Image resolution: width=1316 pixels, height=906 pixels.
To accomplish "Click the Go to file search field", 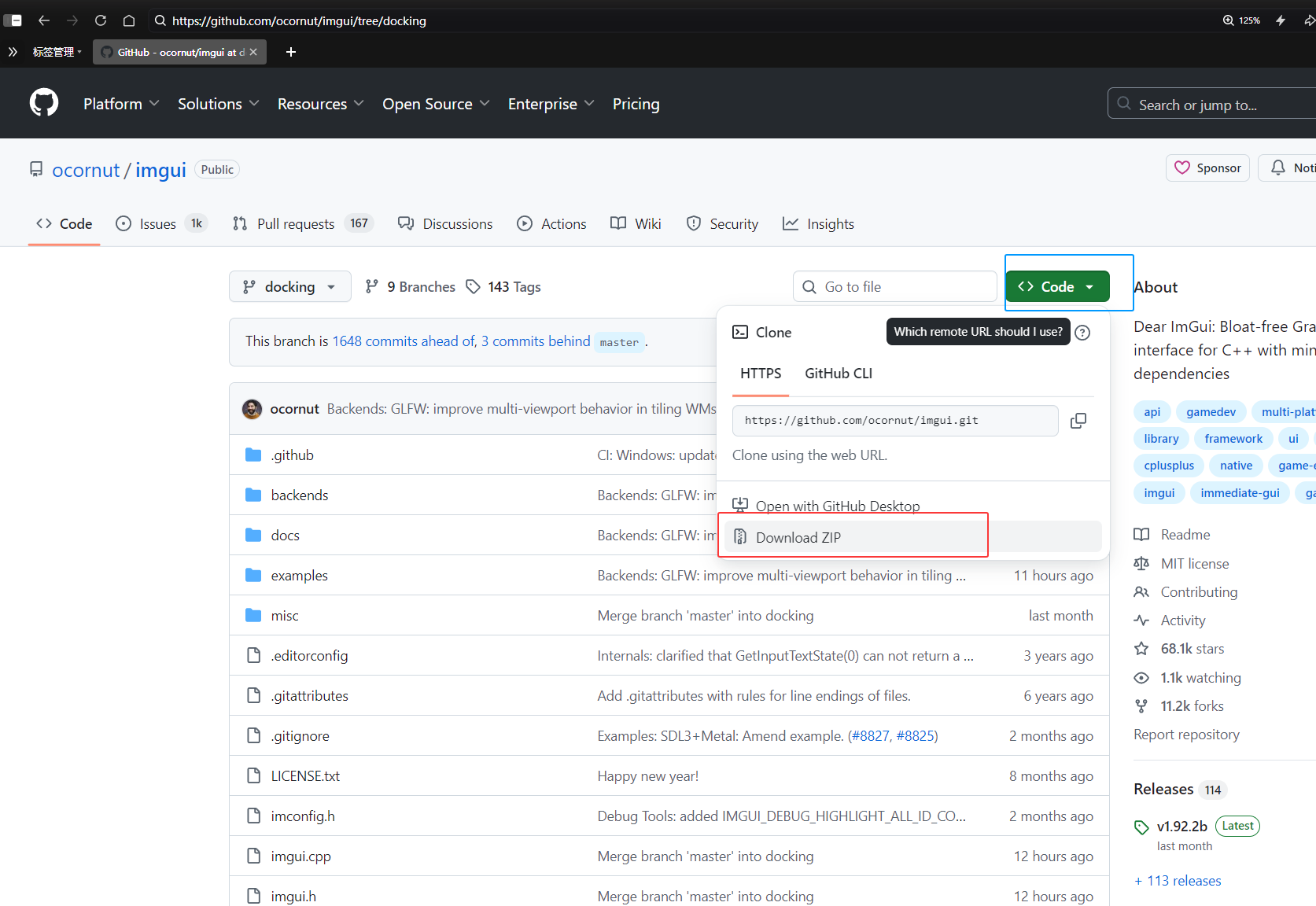I will pyautogui.click(x=895, y=287).
